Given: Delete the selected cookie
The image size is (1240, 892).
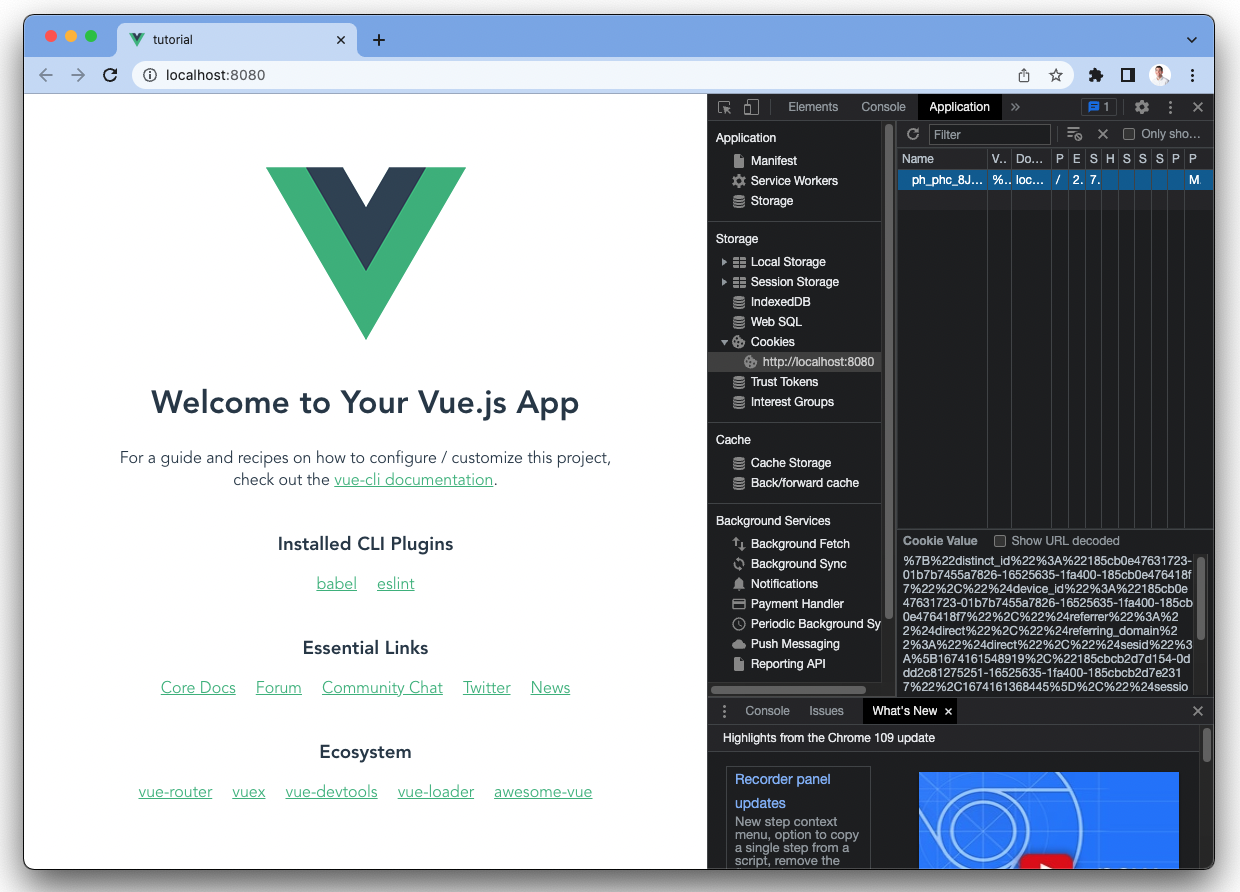Looking at the screenshot, I should (1103, 134).
